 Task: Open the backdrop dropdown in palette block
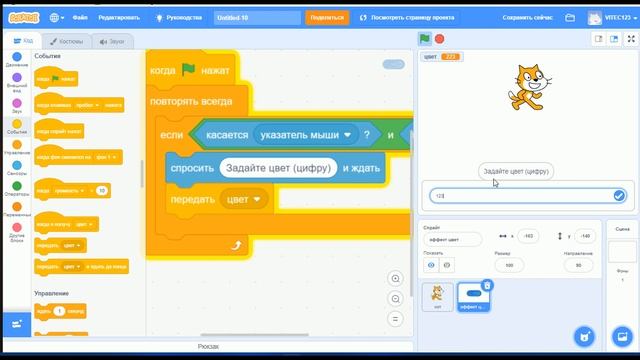pyautogui.click(x=106, y=157)
